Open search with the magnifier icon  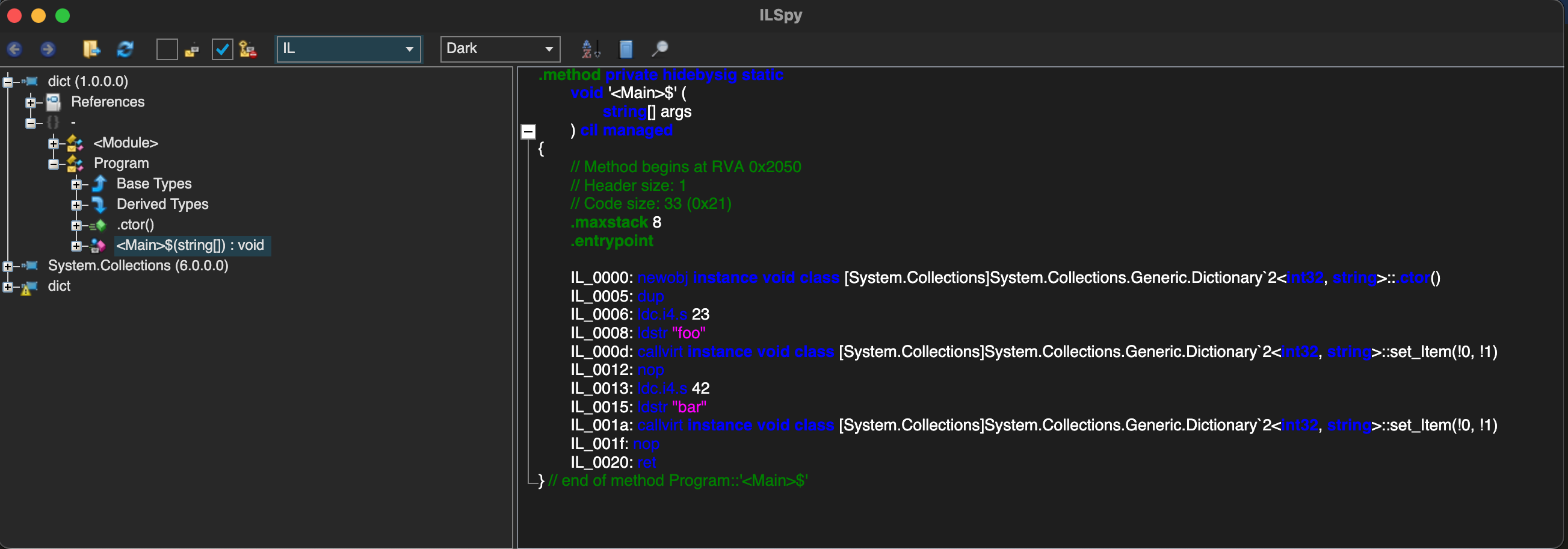(659, 49)
